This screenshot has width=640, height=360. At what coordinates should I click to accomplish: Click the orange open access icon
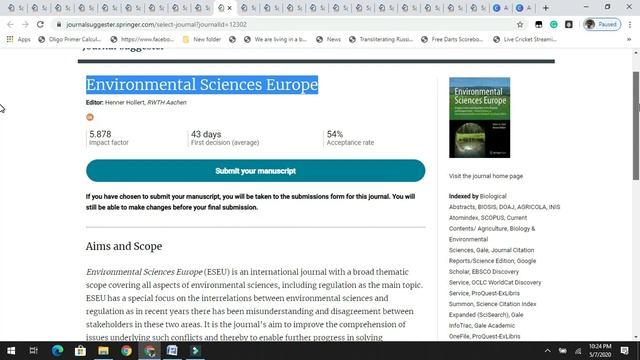[x=90, y=118]
